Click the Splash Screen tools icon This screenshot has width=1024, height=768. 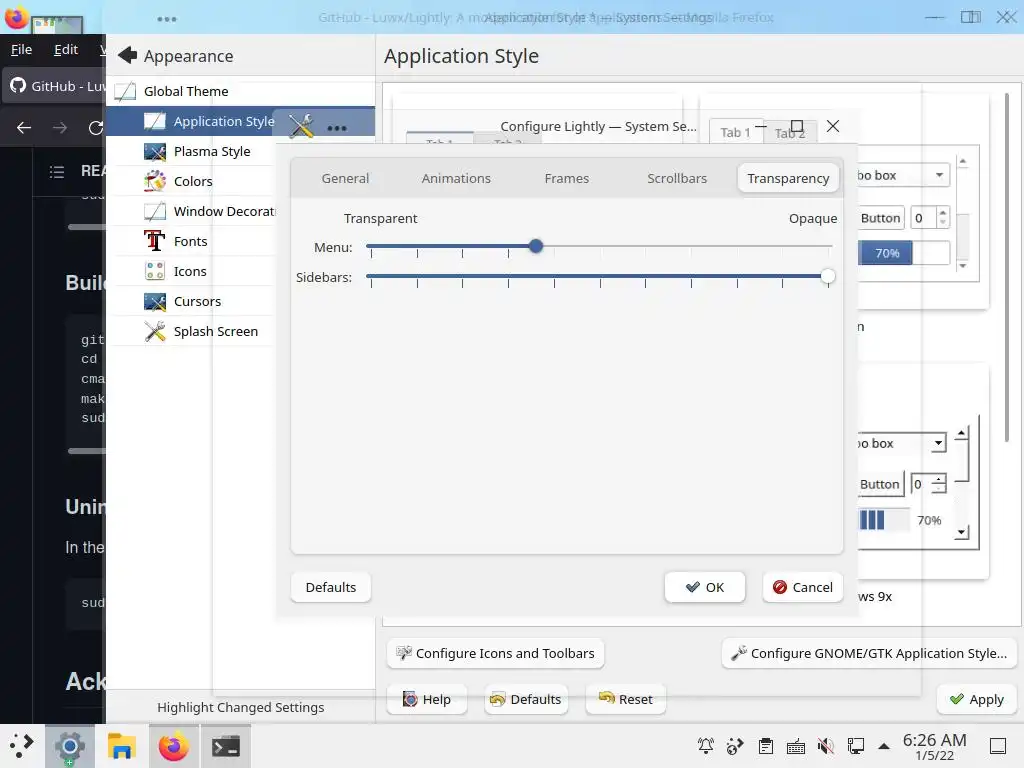click(155, 332)
